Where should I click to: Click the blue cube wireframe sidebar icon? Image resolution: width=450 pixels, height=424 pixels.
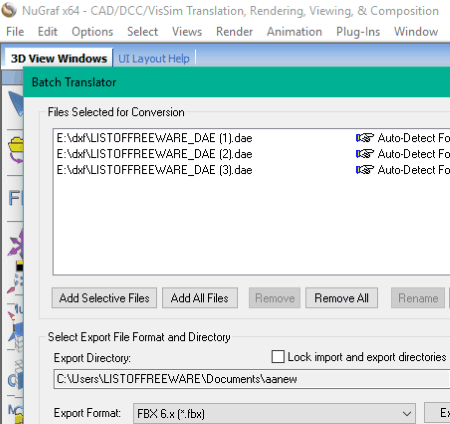tap(17, 336)
